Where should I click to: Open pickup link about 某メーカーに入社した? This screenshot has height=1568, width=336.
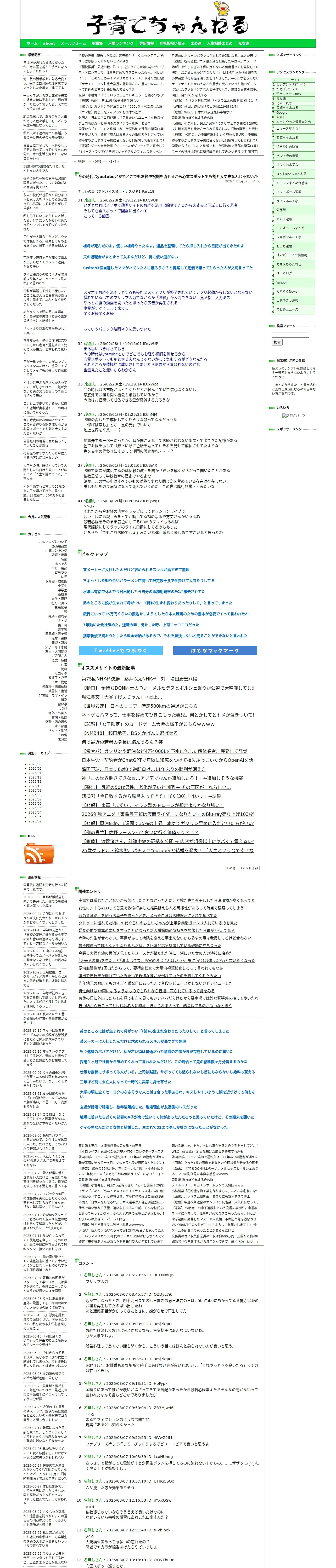136,570
